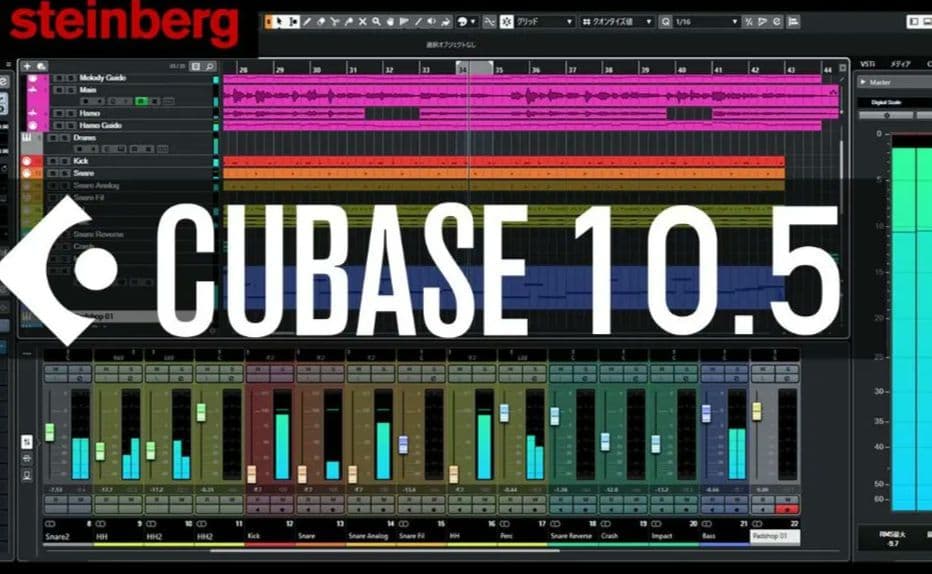The image size is (932, 574).
Task: Expand the Master section triangle
Action: tap(863, 82)
